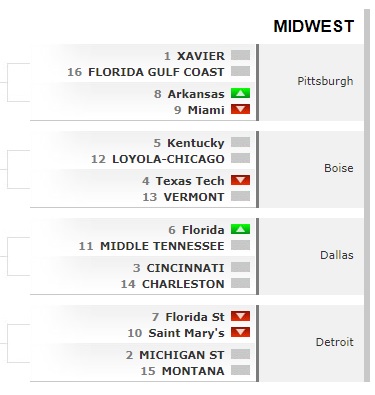Click the gray indicator box next to Xavier
Screen dimensions: 375x395
pyautogui.click(x=240, y=55)
